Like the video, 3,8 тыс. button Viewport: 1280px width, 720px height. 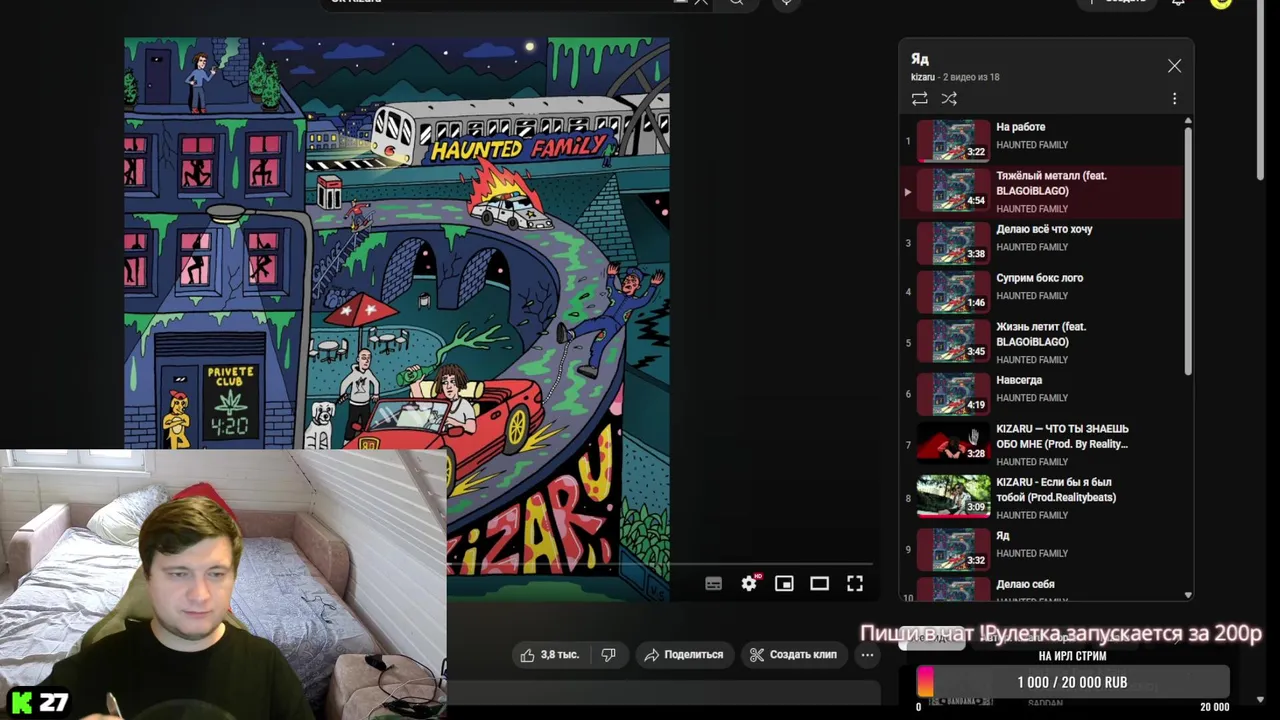click(548, 654)
